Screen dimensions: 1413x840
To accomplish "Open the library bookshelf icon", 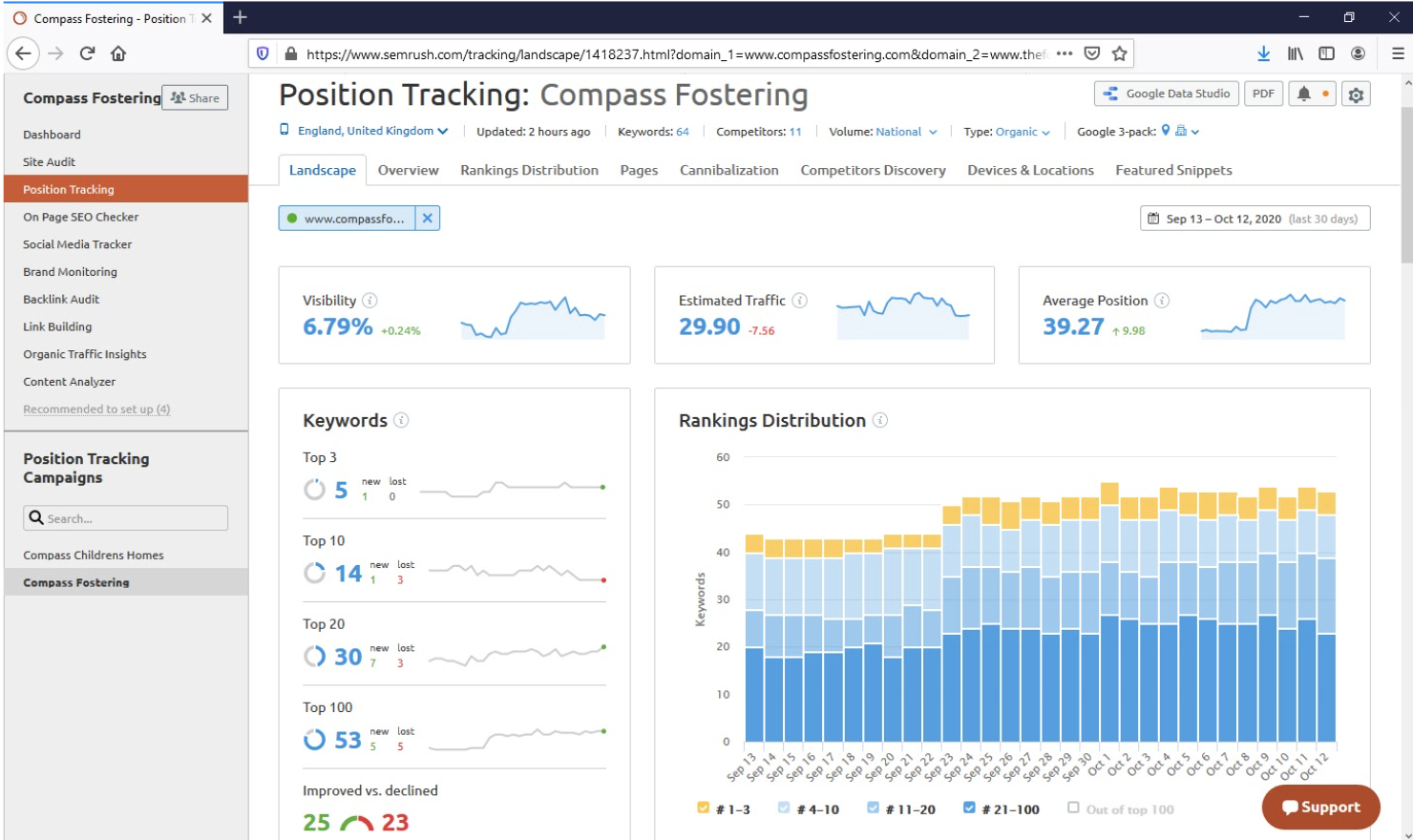I will click(1295, 53).
